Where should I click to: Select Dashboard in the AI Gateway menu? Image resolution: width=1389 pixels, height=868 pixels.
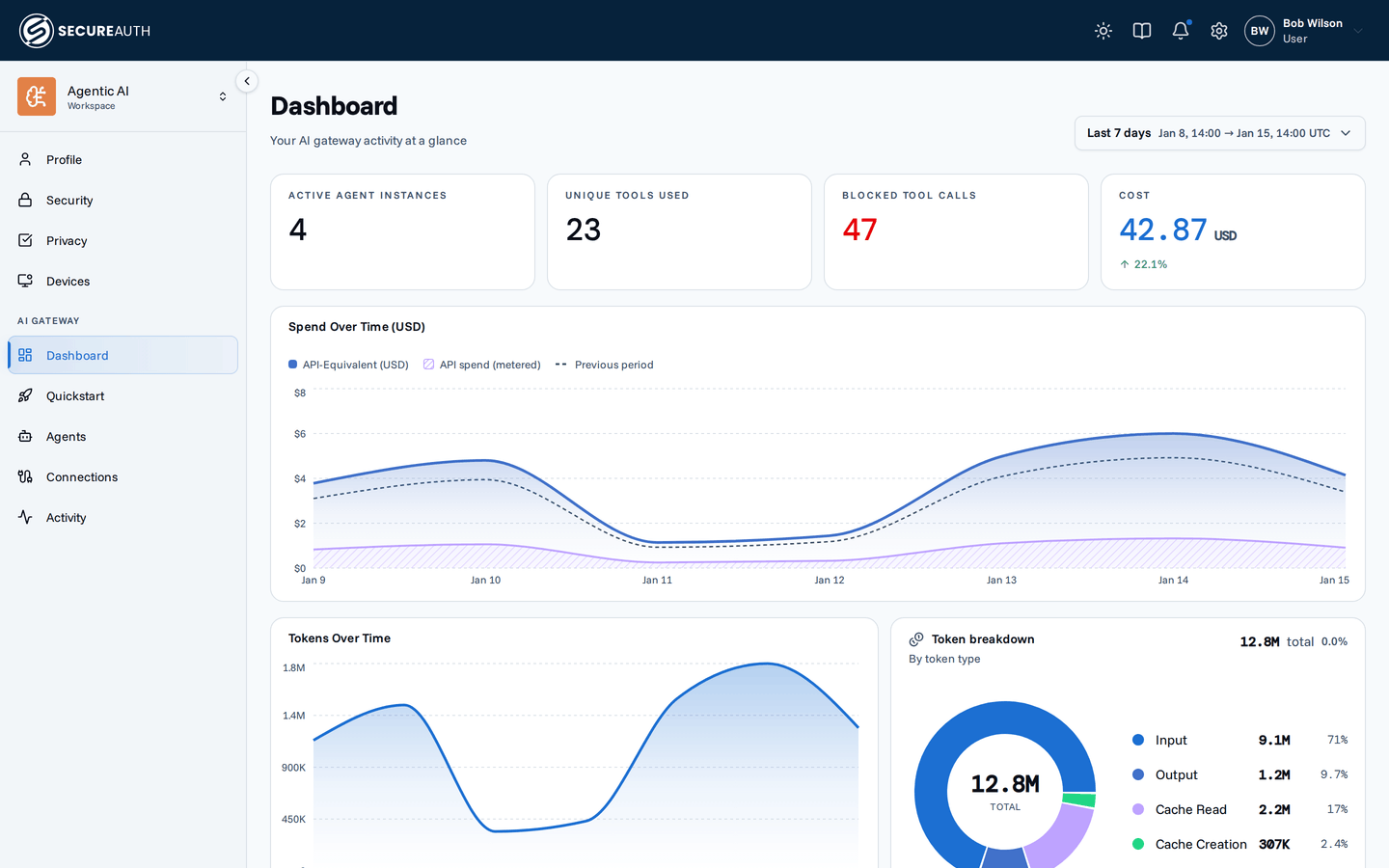(123, 355)
